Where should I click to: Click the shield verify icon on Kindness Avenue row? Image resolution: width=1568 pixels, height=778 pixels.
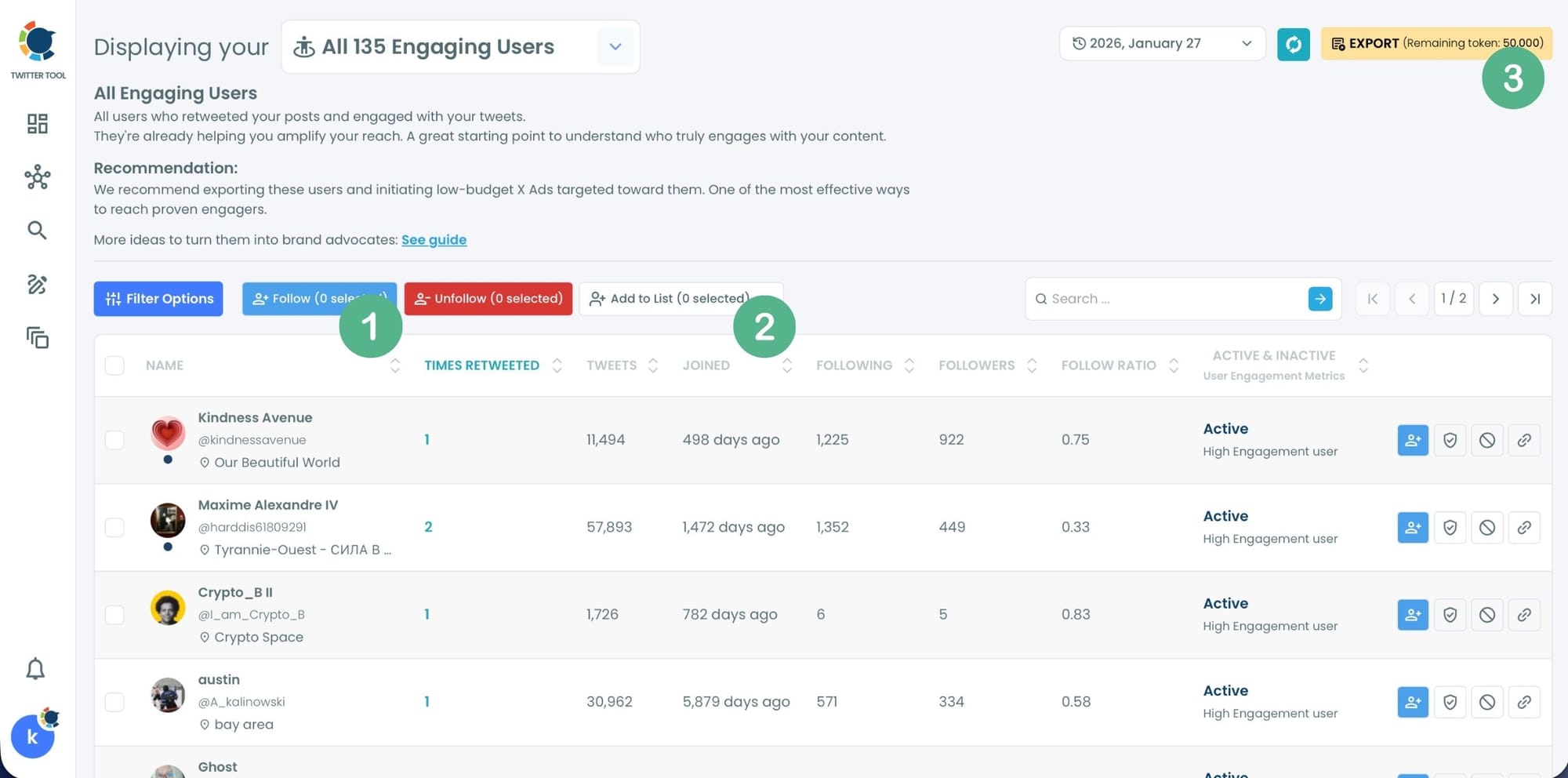(x=1449, y=440)
